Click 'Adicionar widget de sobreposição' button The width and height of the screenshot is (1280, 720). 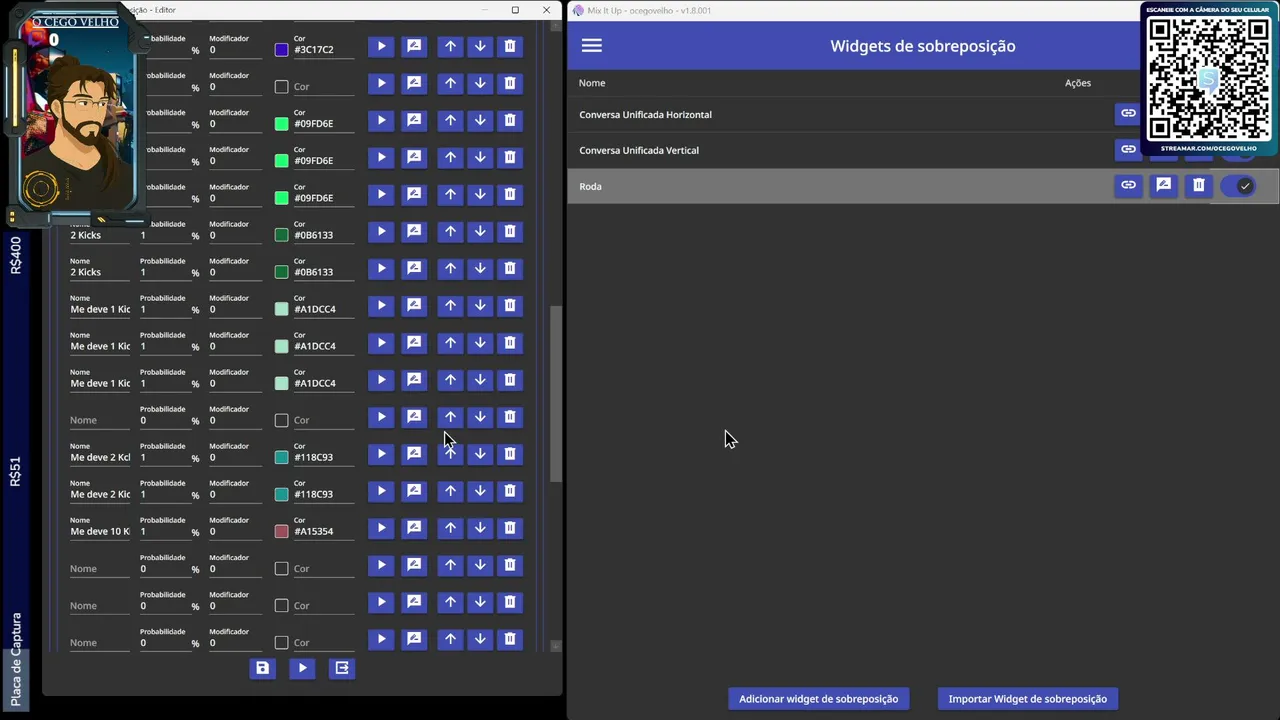[x=818, y=699]
